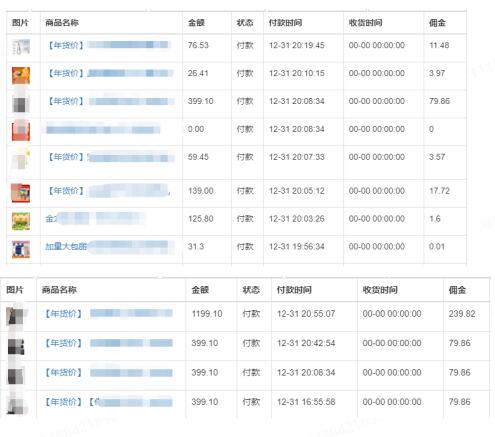Open the blurred product link in the 0.00 row
The image size is (495, 437).
pos(103,128)
